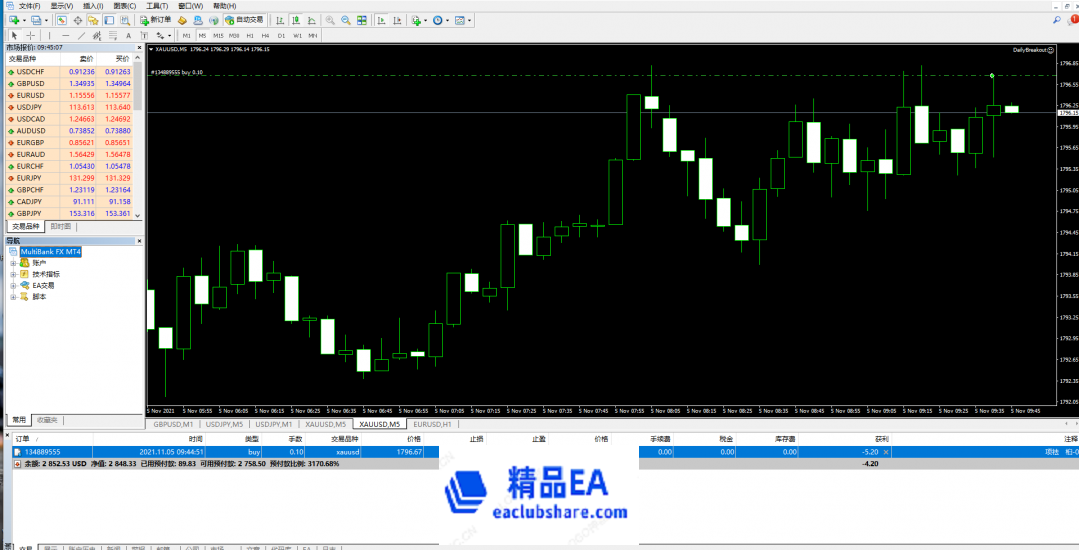
Task: Select the cursor arrow tool
Action: (14, 35)
